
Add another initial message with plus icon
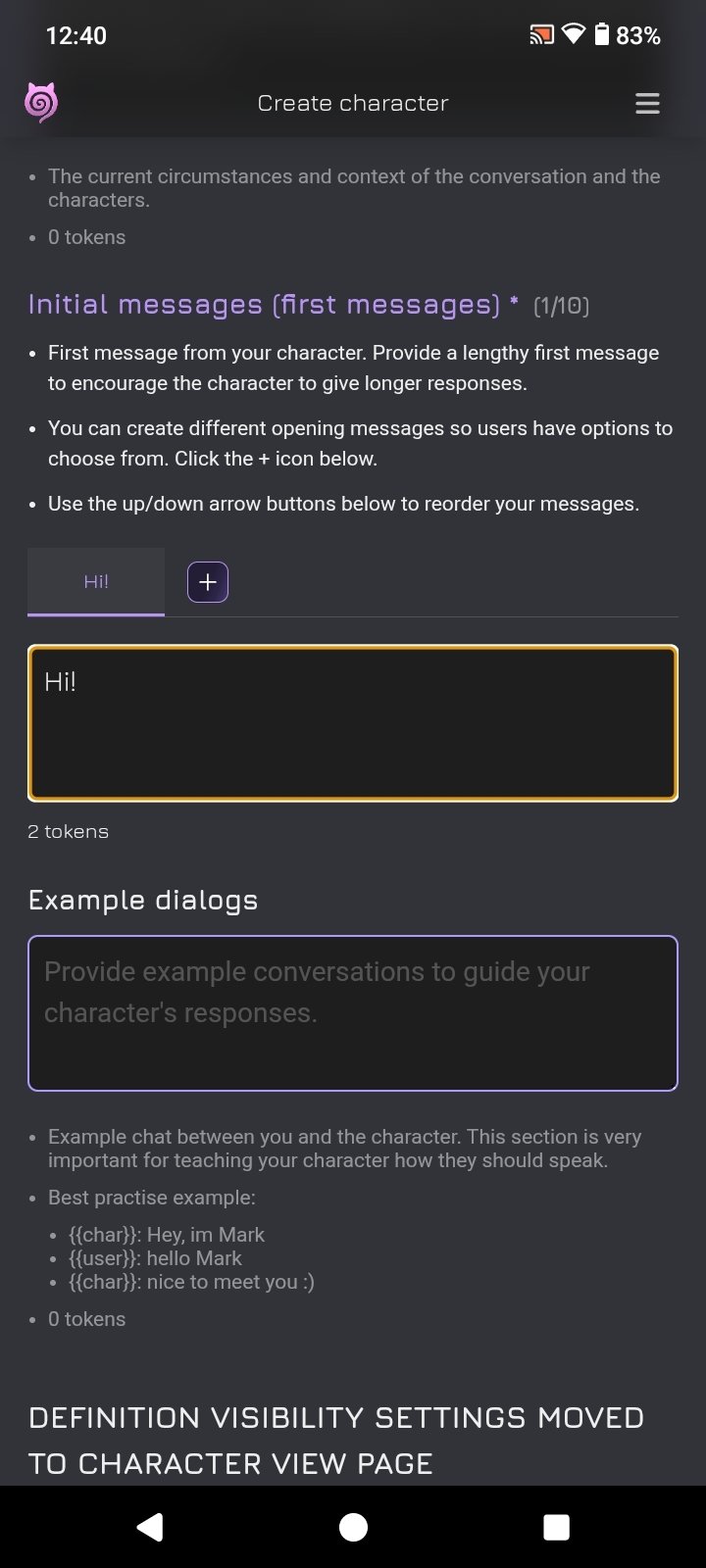tap(208, 582)
